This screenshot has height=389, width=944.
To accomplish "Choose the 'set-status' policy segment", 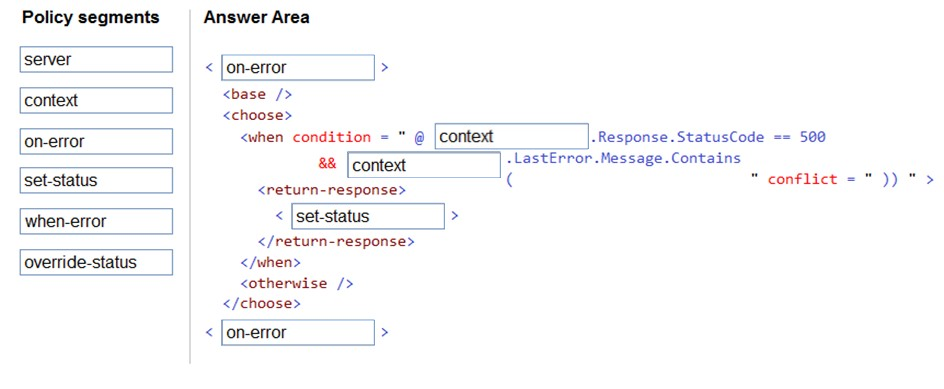I will [x=96, y=180].
